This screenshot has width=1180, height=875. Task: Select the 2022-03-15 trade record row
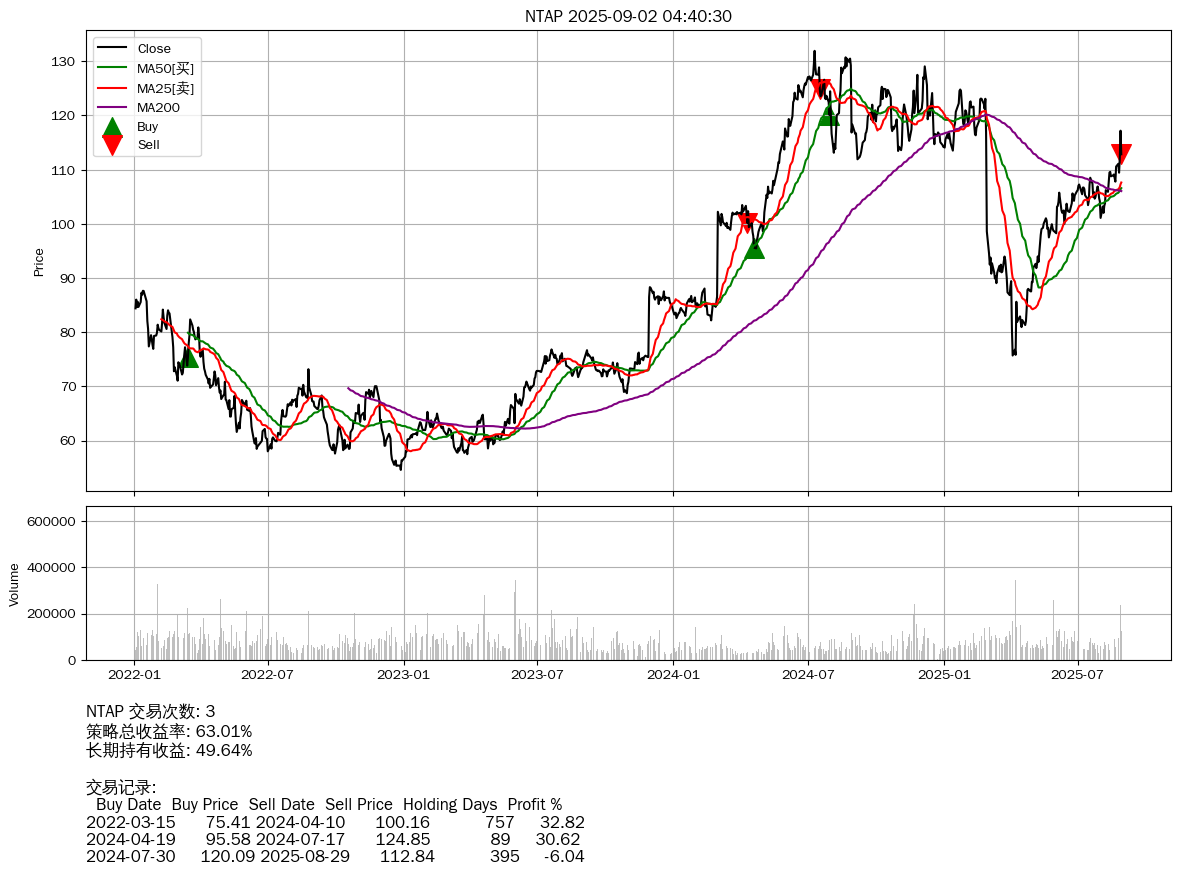(335, 822)
